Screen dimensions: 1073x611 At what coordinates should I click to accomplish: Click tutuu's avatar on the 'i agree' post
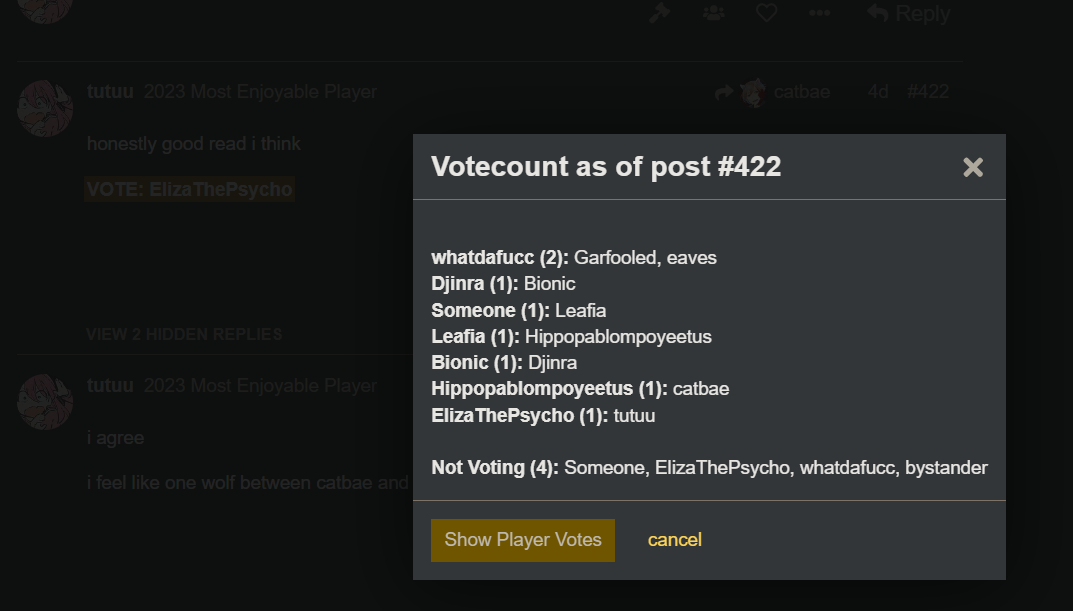pos(45,402)
